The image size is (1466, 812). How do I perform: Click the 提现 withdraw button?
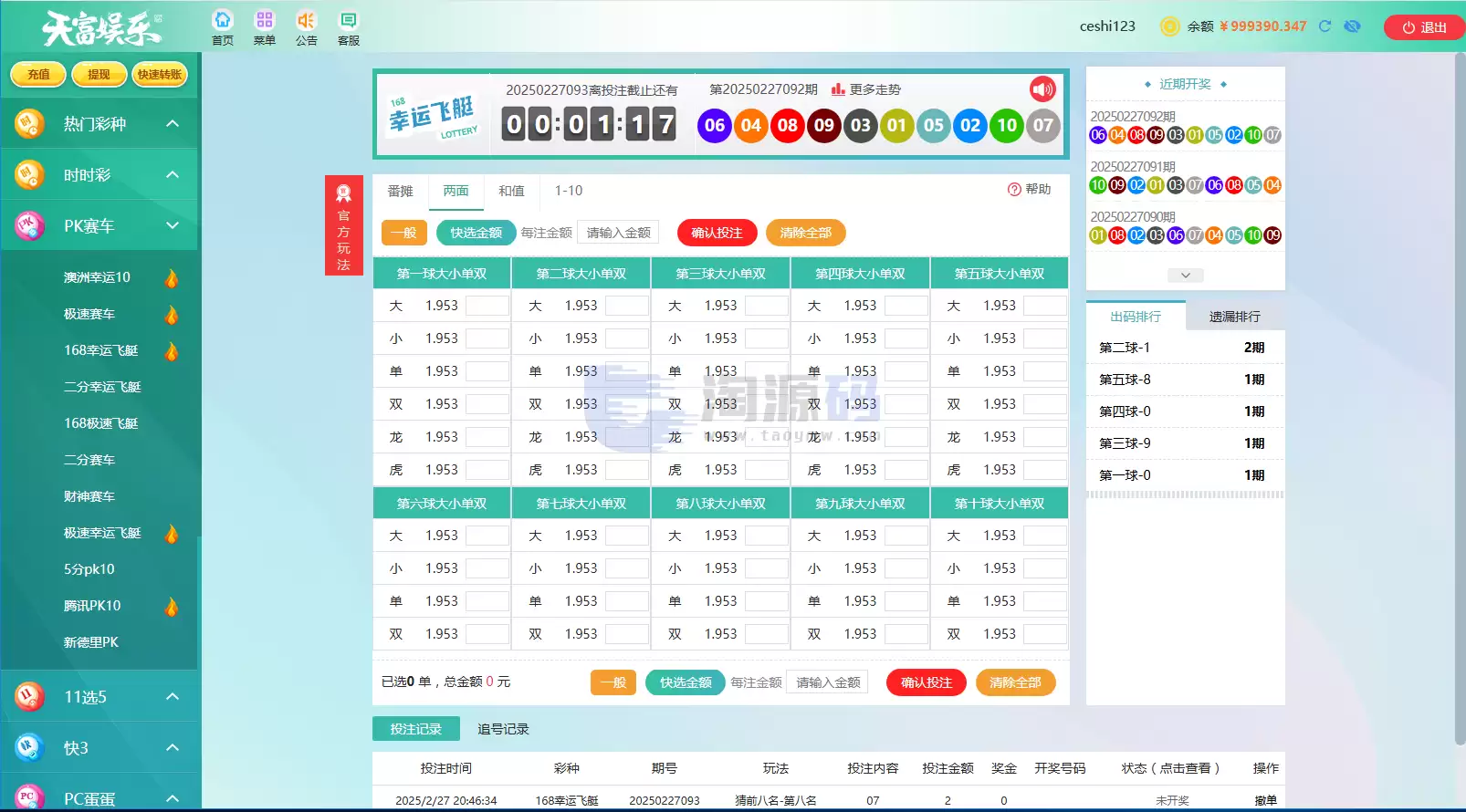click(x=99, y=75)
